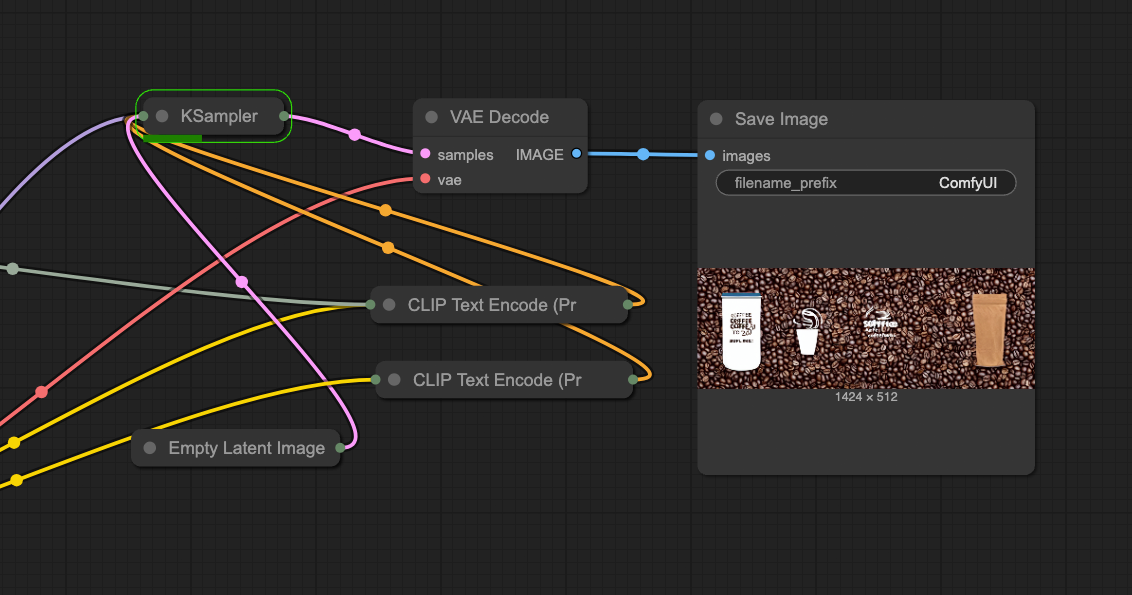The image size is (1132, 595).
Task: Click the filename_prefix field showing ComfyUI
Action: pyautogui.click(x=866, y=183)
